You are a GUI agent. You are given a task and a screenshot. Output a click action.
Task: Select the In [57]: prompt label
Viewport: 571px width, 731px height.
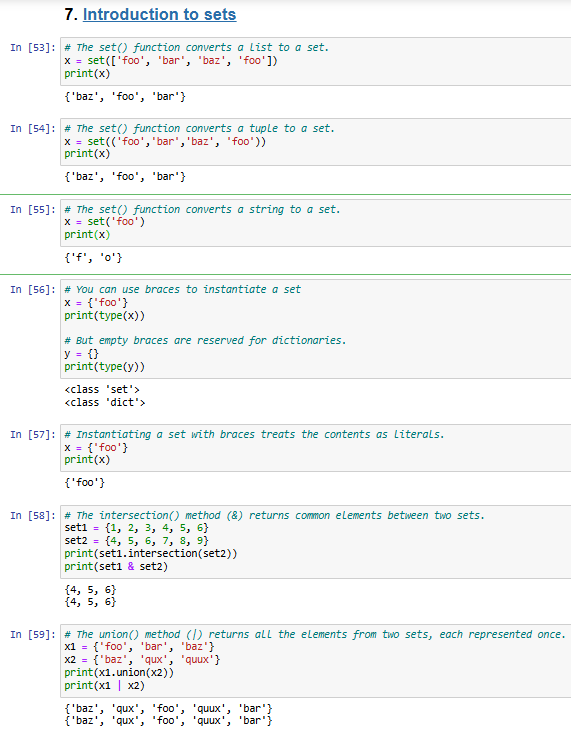pyautogui.click(x=33, y=434)
